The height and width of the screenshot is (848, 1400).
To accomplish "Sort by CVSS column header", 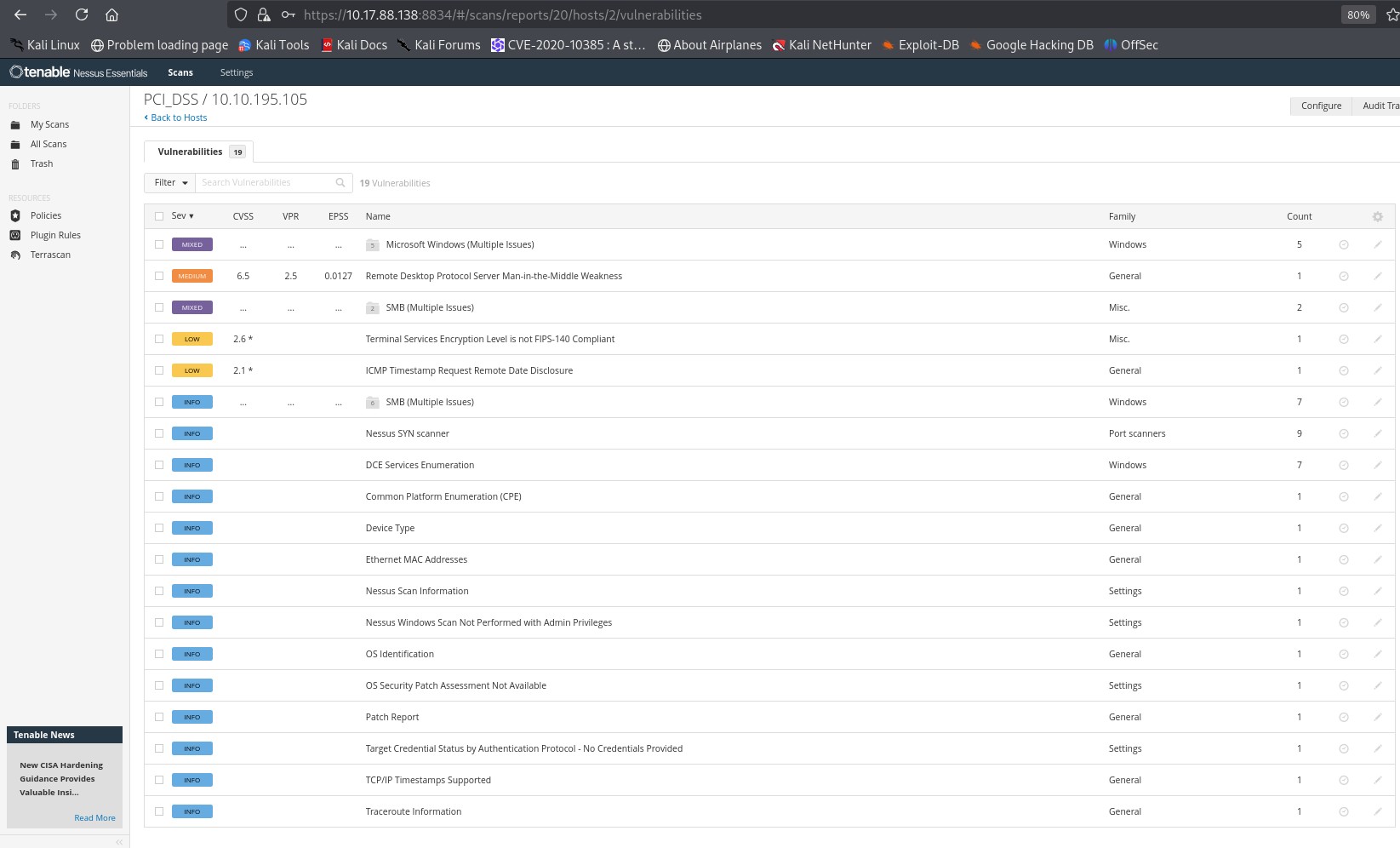I will 243,216.
